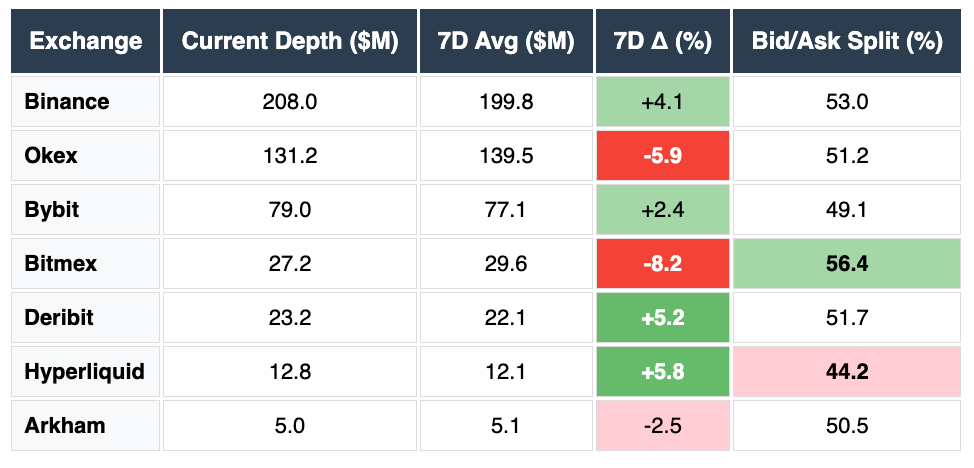The image size is (974, 468).
Task: Select the Hyperliquid exchange name
Action: click(x=84, y=372)
